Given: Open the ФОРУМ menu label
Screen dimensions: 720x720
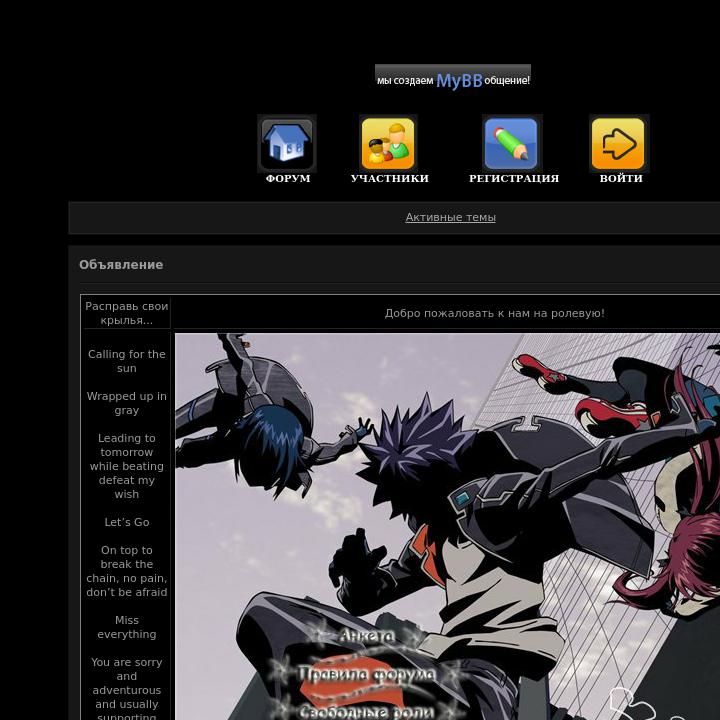Looking at the screenshot, I should click(x=288, y=179).
